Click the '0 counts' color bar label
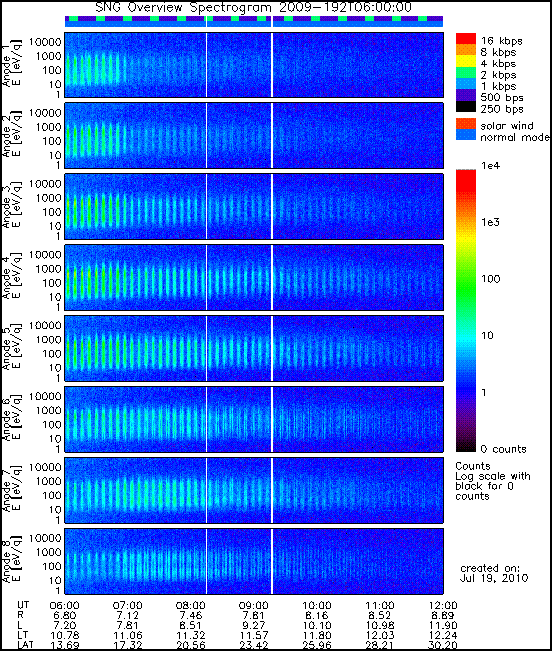The image size is (552, 651). (503, 449)
